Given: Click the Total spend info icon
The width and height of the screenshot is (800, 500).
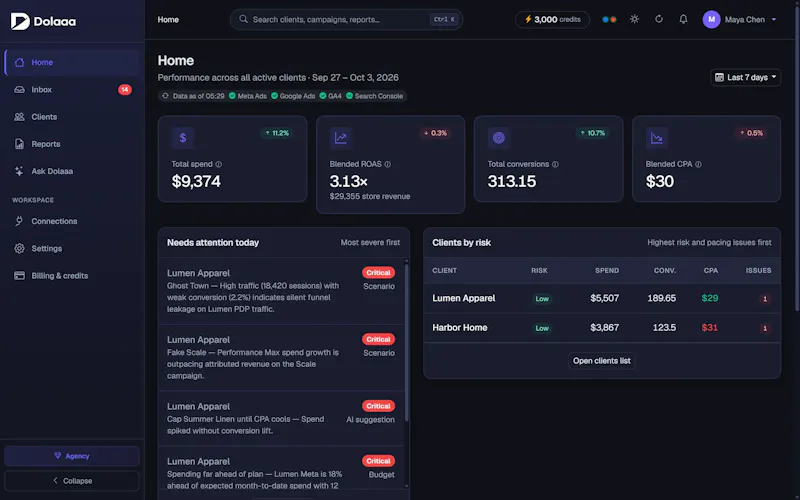Looking at the screenshot, I should [x=218, y=164].
